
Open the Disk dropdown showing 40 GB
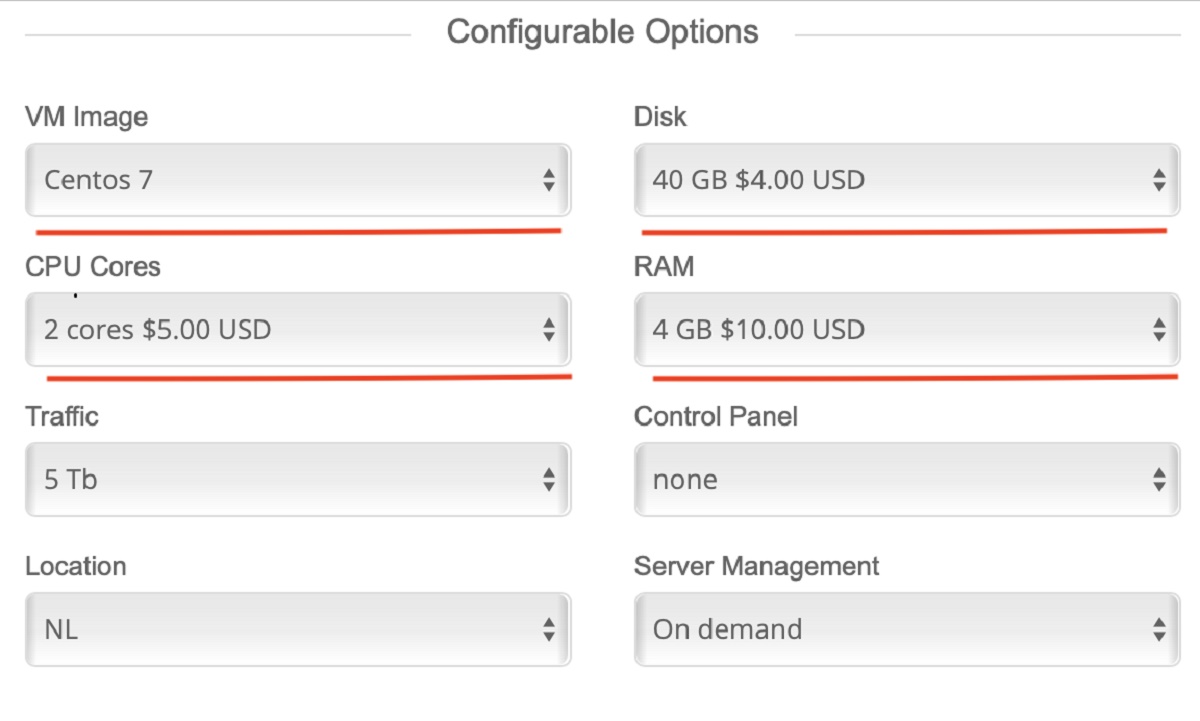click(x=906, y=180)
